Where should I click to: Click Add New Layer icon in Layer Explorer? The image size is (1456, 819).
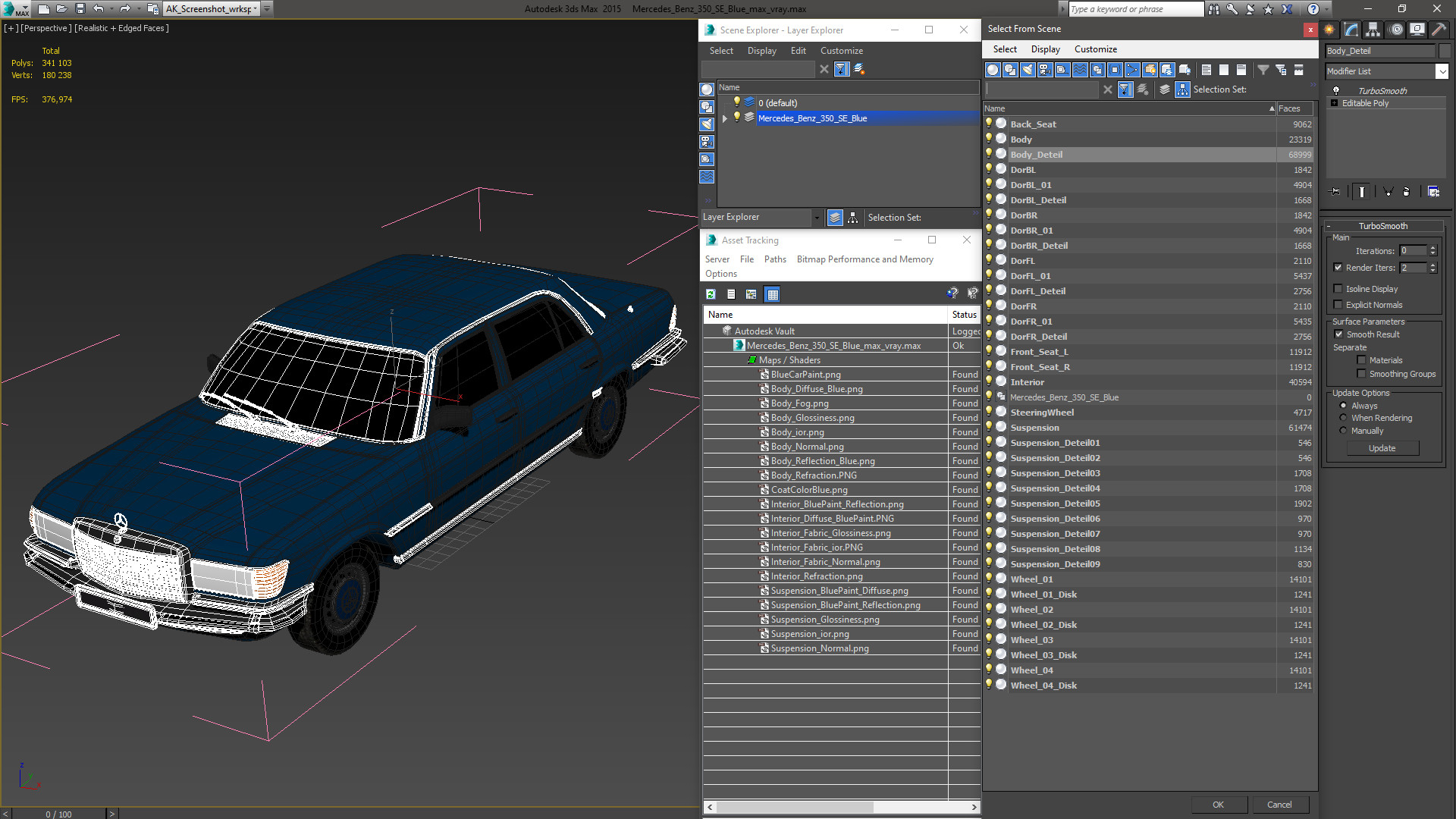[x=859, y=69]
